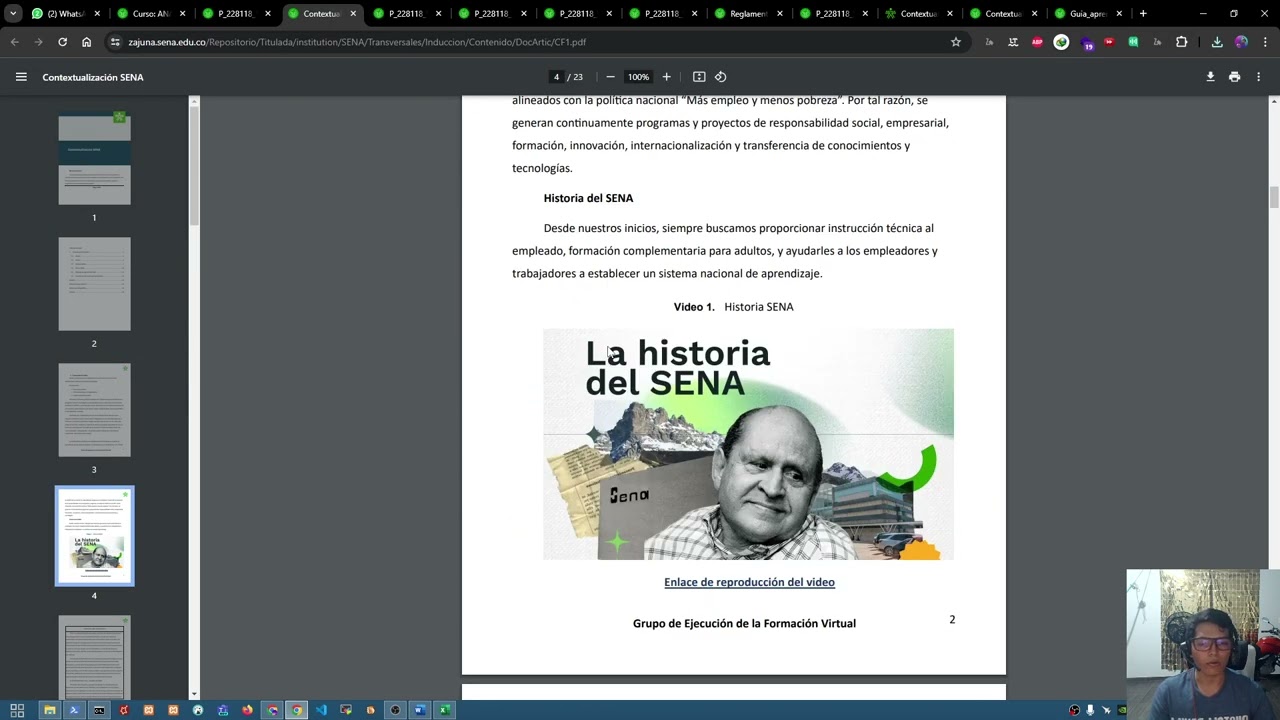Image resolution: width=1280 pixels, height=720 pixels.
Task: Switch to the Reglamento tab
Action: [742, 14]
